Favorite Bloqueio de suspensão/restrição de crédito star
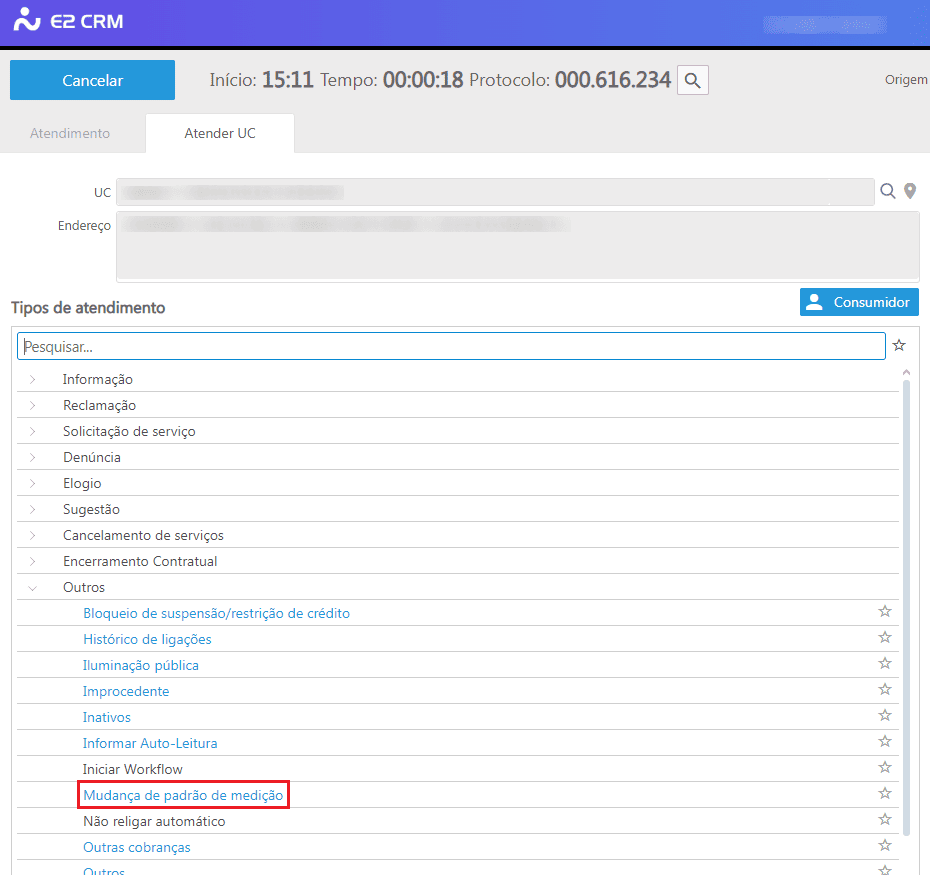930x875 pixels. click(884, 612)
